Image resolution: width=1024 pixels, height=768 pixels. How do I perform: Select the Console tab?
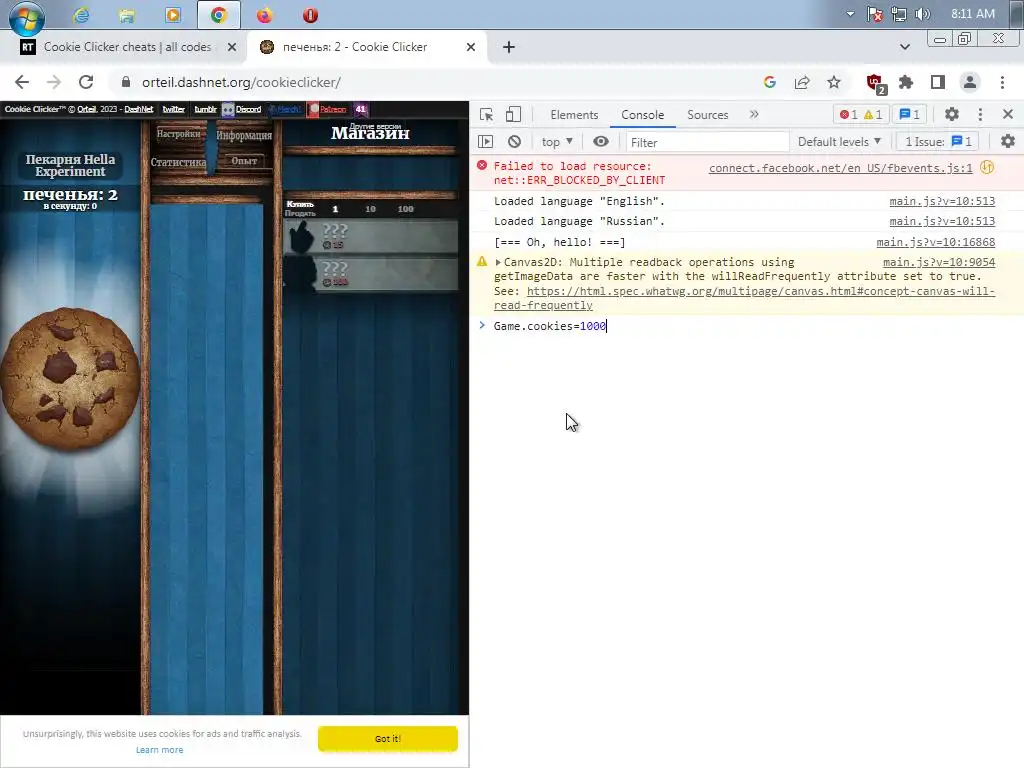coord(643,115)
